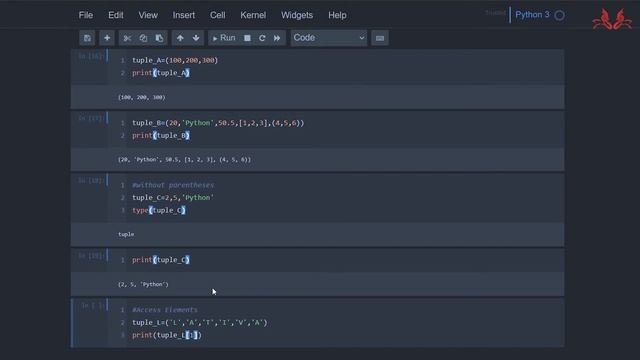Click the comment #Access Elements

(x=165, y=310)
